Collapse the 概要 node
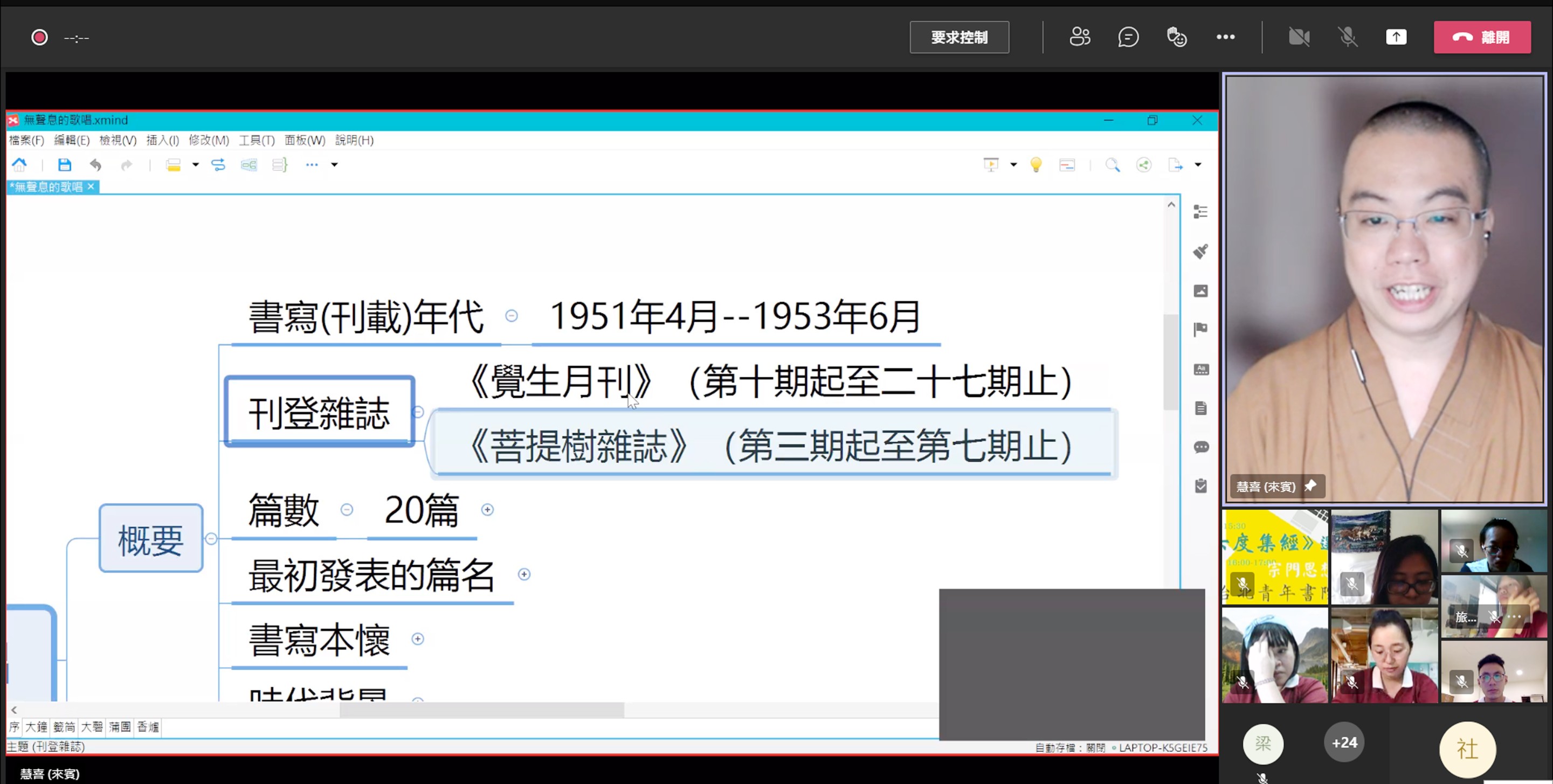This screenshot has height=784, width=1553. [211, 539]
